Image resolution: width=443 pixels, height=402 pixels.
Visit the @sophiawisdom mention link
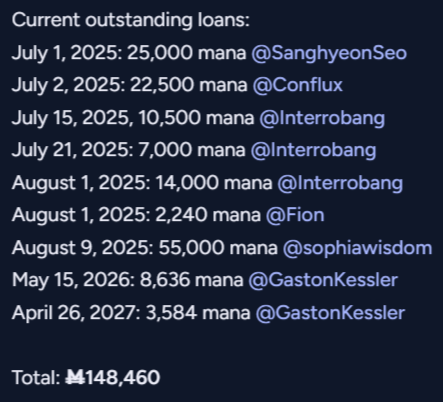357,248
